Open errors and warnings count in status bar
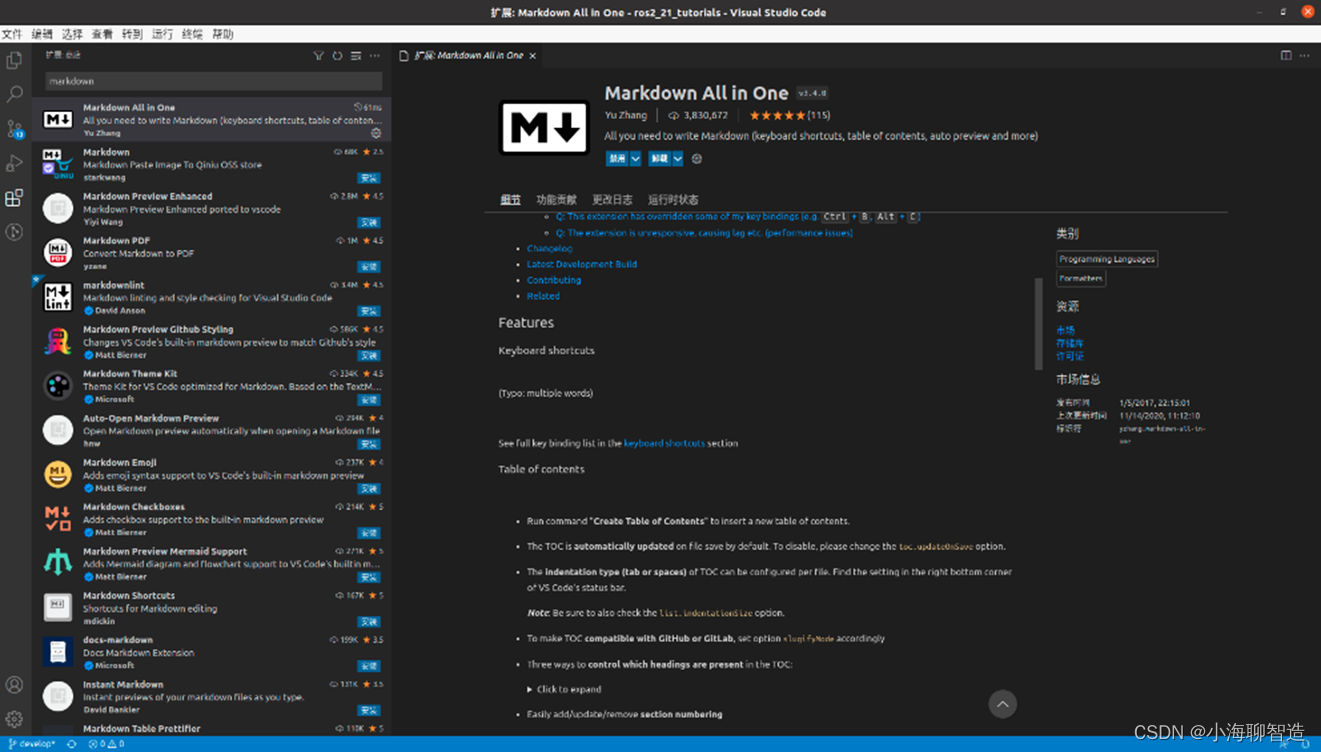Image resolution: width=1321 pixels, height=752 pixels. click(106, 744)
